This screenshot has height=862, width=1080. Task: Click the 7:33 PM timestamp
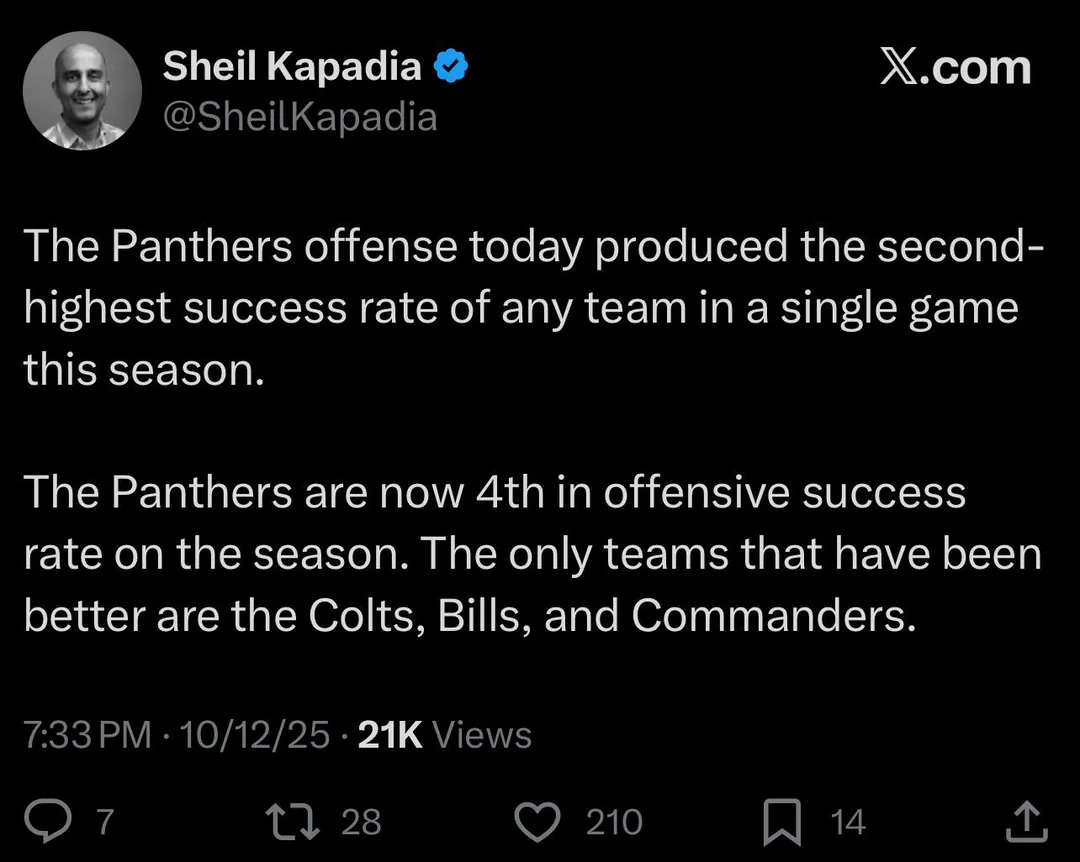coord(87,735)
